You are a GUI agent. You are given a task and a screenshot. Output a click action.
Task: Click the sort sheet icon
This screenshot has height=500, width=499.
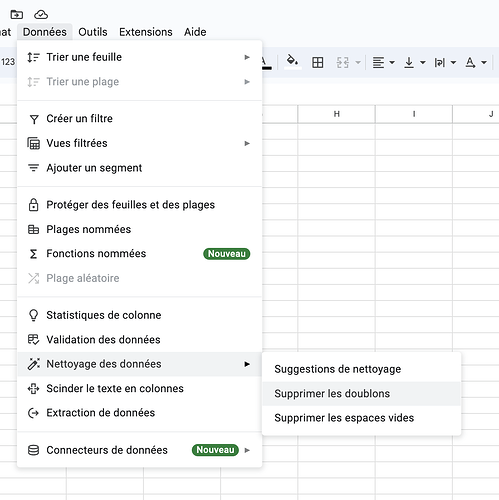(x=33, y=57)
